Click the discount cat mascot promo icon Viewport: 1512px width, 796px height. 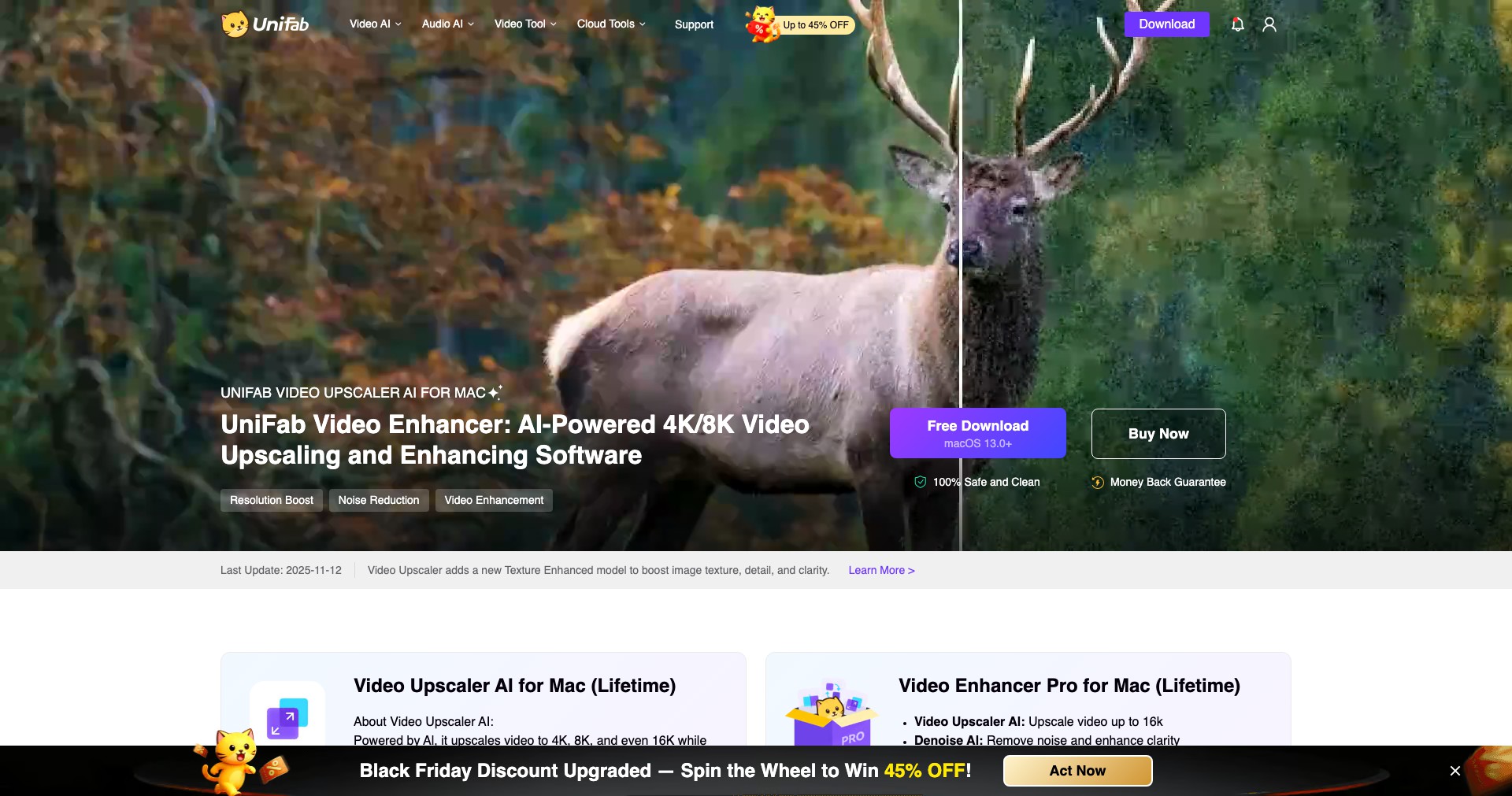point(762,24)
